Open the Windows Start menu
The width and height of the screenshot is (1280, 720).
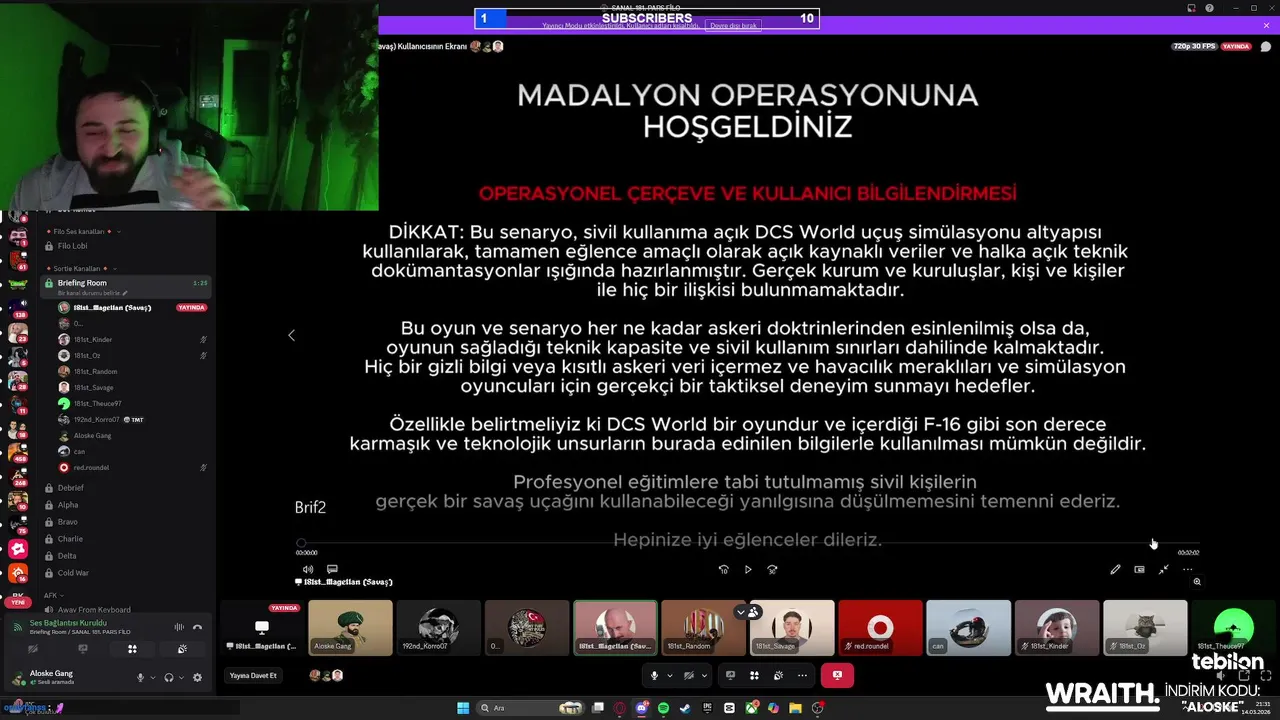click(x=463, y=708)
